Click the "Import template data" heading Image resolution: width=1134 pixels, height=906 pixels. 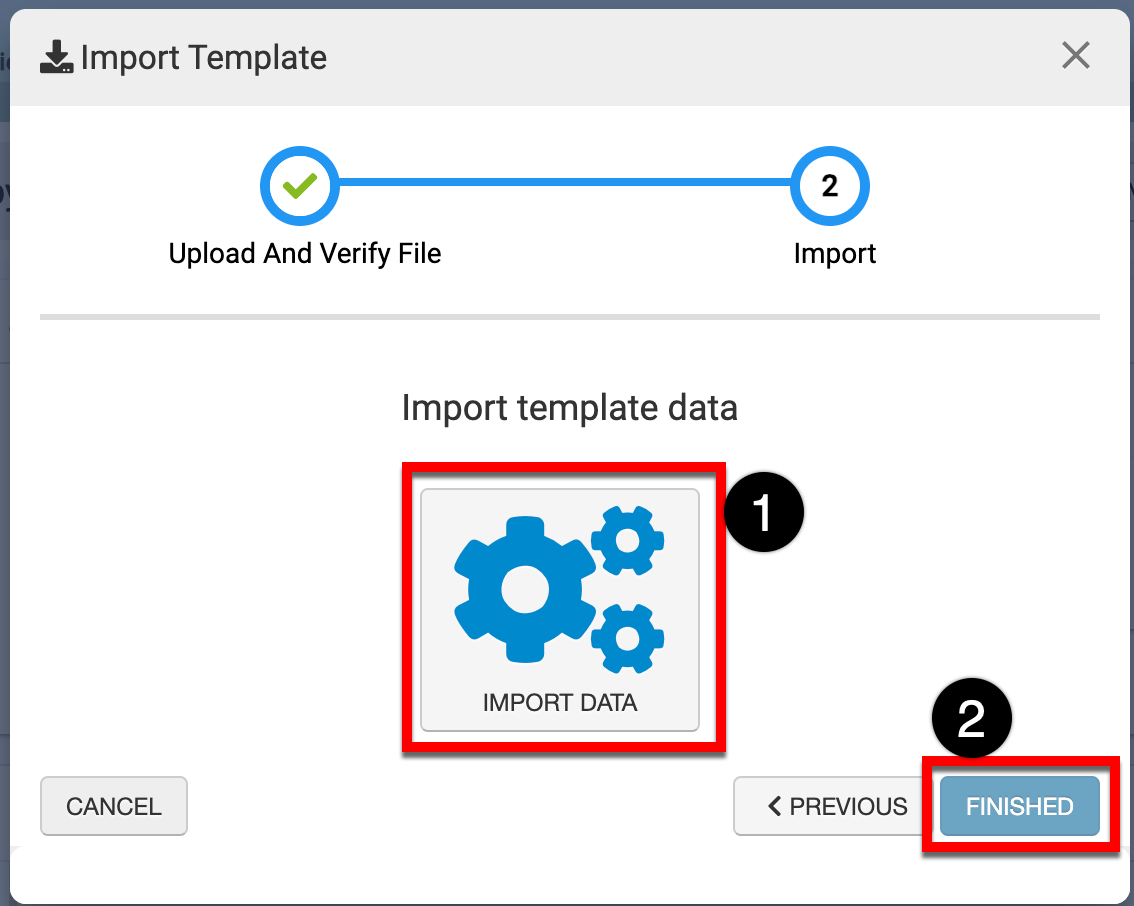569,408
